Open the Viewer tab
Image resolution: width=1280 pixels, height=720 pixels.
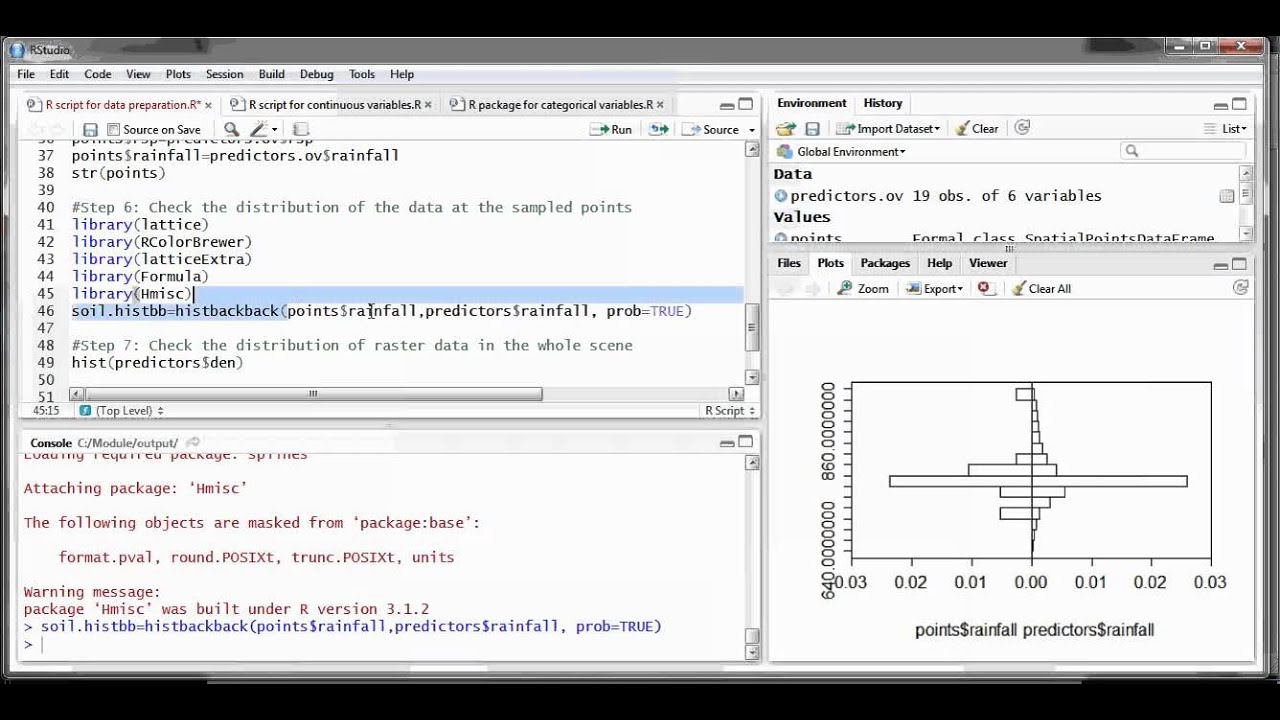click(x=988, y=263)
